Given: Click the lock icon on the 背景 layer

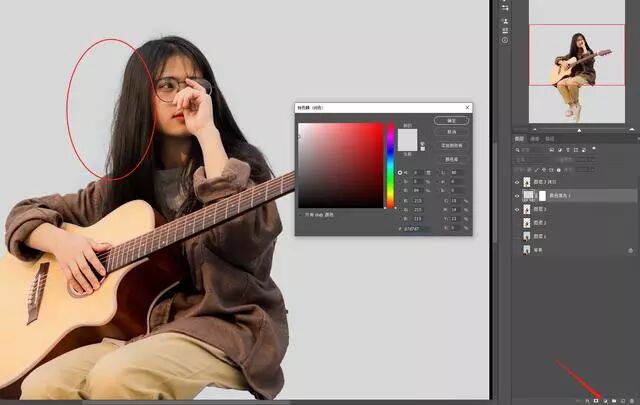Looking at the screenshot, I should click(x=631, y=250).
